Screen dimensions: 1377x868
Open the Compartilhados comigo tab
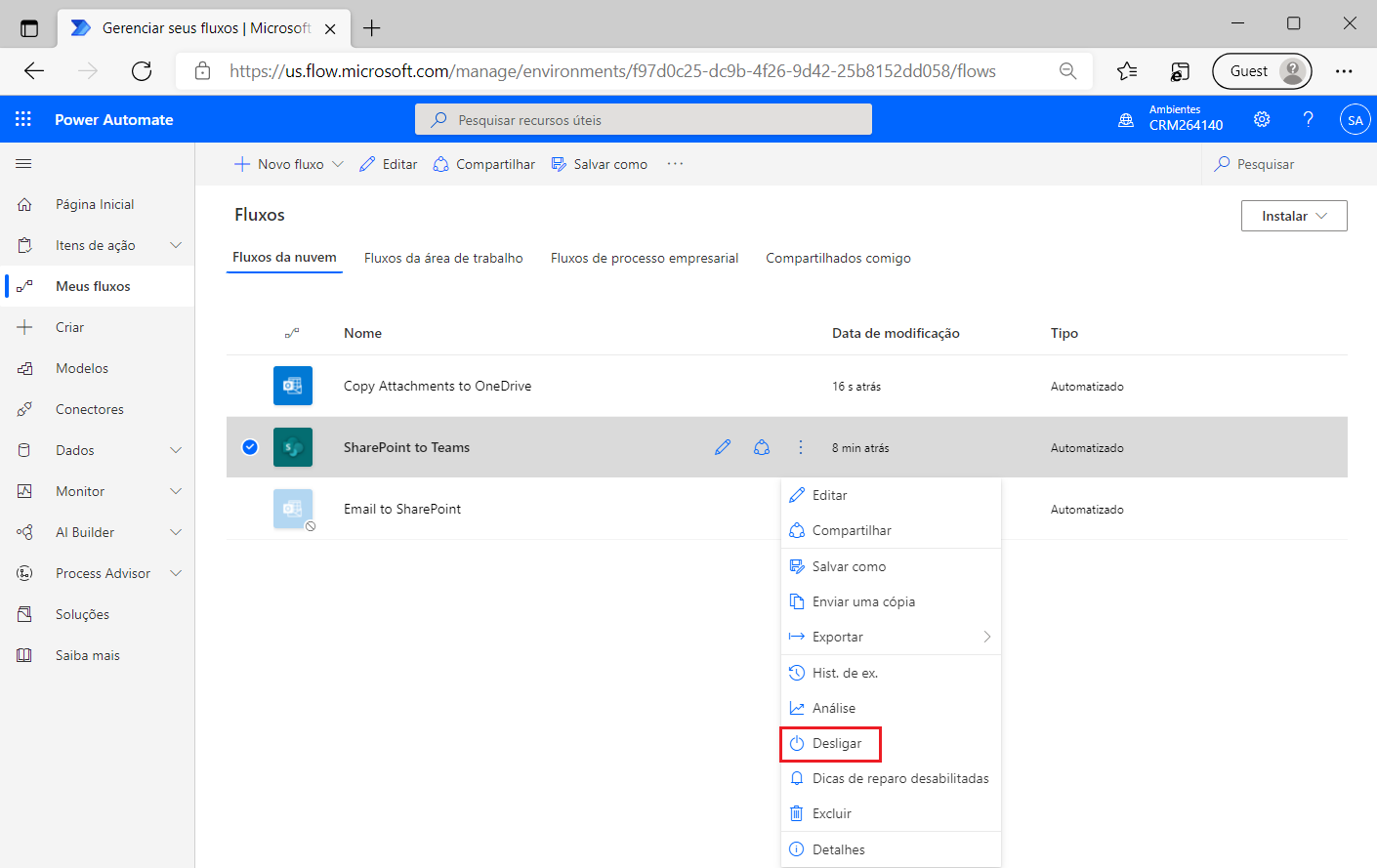tap(838, 258)
